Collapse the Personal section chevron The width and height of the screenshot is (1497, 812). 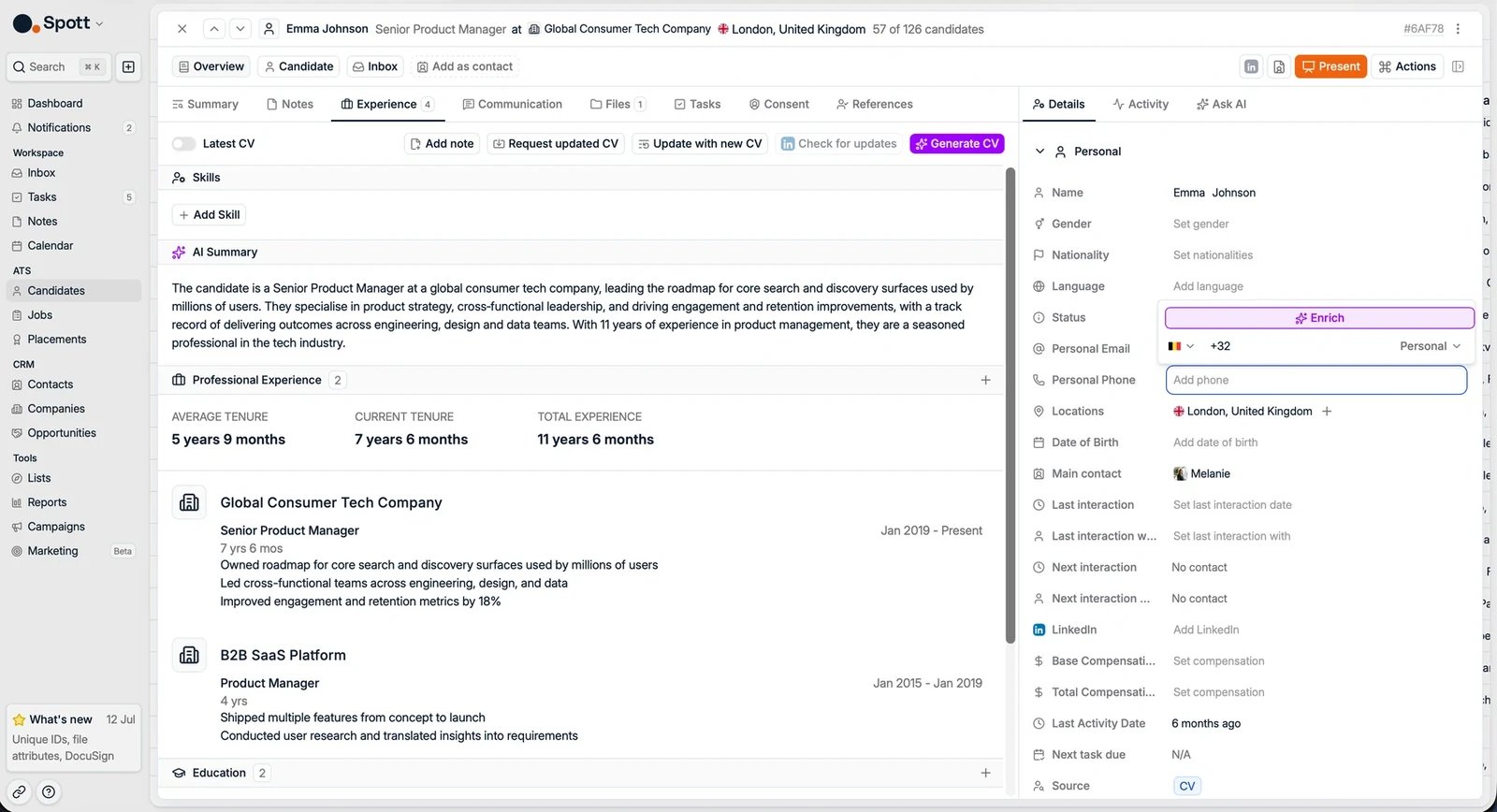click(1039, 152)
